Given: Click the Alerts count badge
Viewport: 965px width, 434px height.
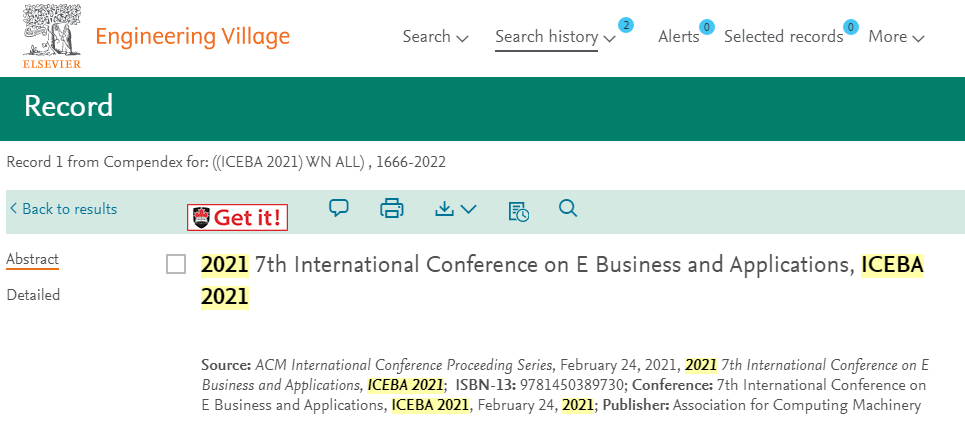Looking at the screenshot, I should (706, 27).
